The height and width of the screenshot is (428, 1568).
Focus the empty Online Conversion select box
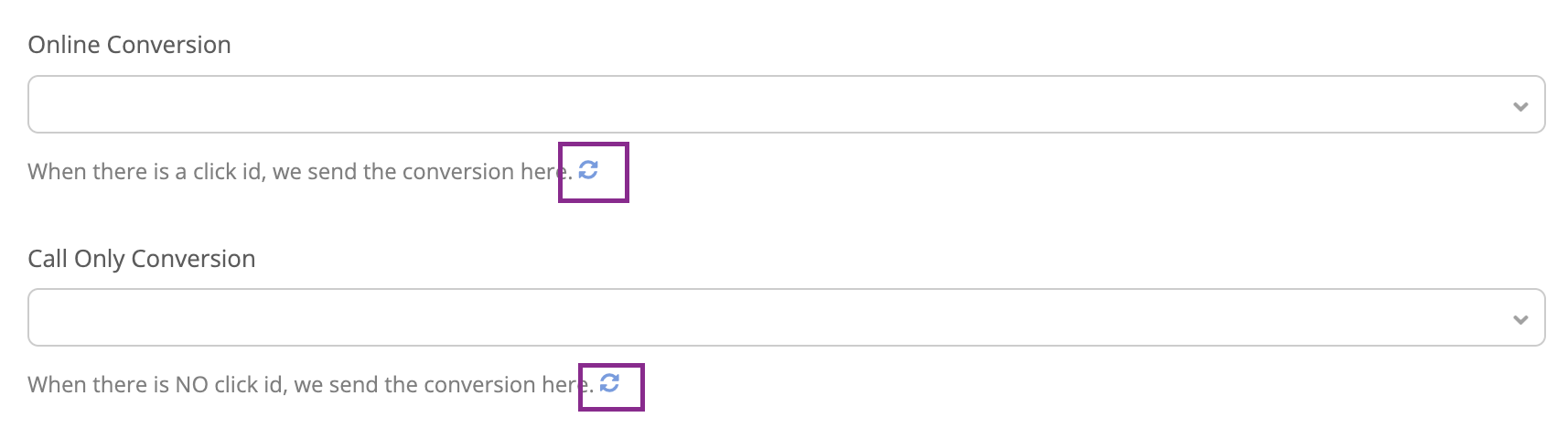point(786,104)
